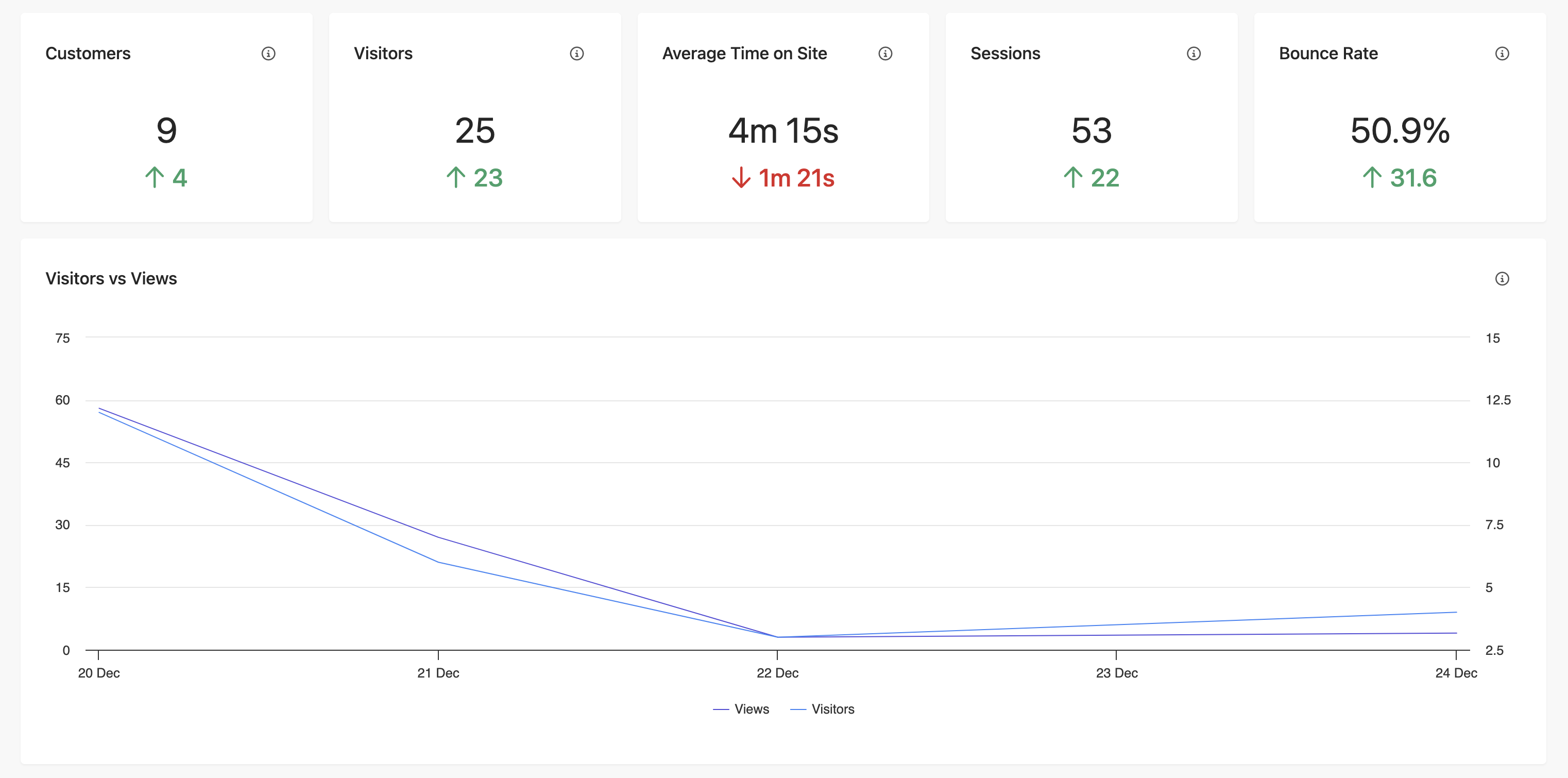Open the Visitors card info icon

point(576,54)
